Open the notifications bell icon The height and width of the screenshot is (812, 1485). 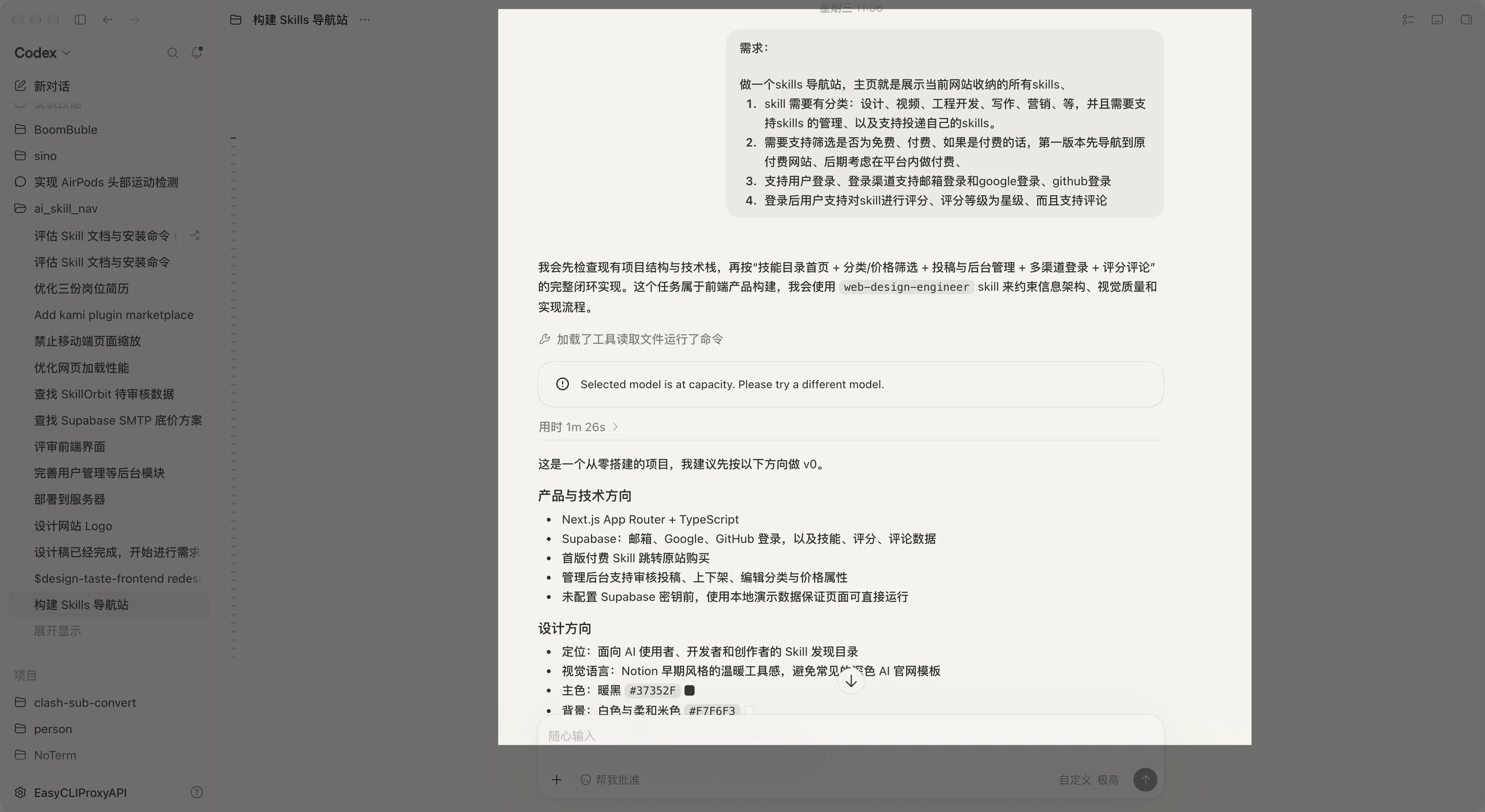[197, 53]
